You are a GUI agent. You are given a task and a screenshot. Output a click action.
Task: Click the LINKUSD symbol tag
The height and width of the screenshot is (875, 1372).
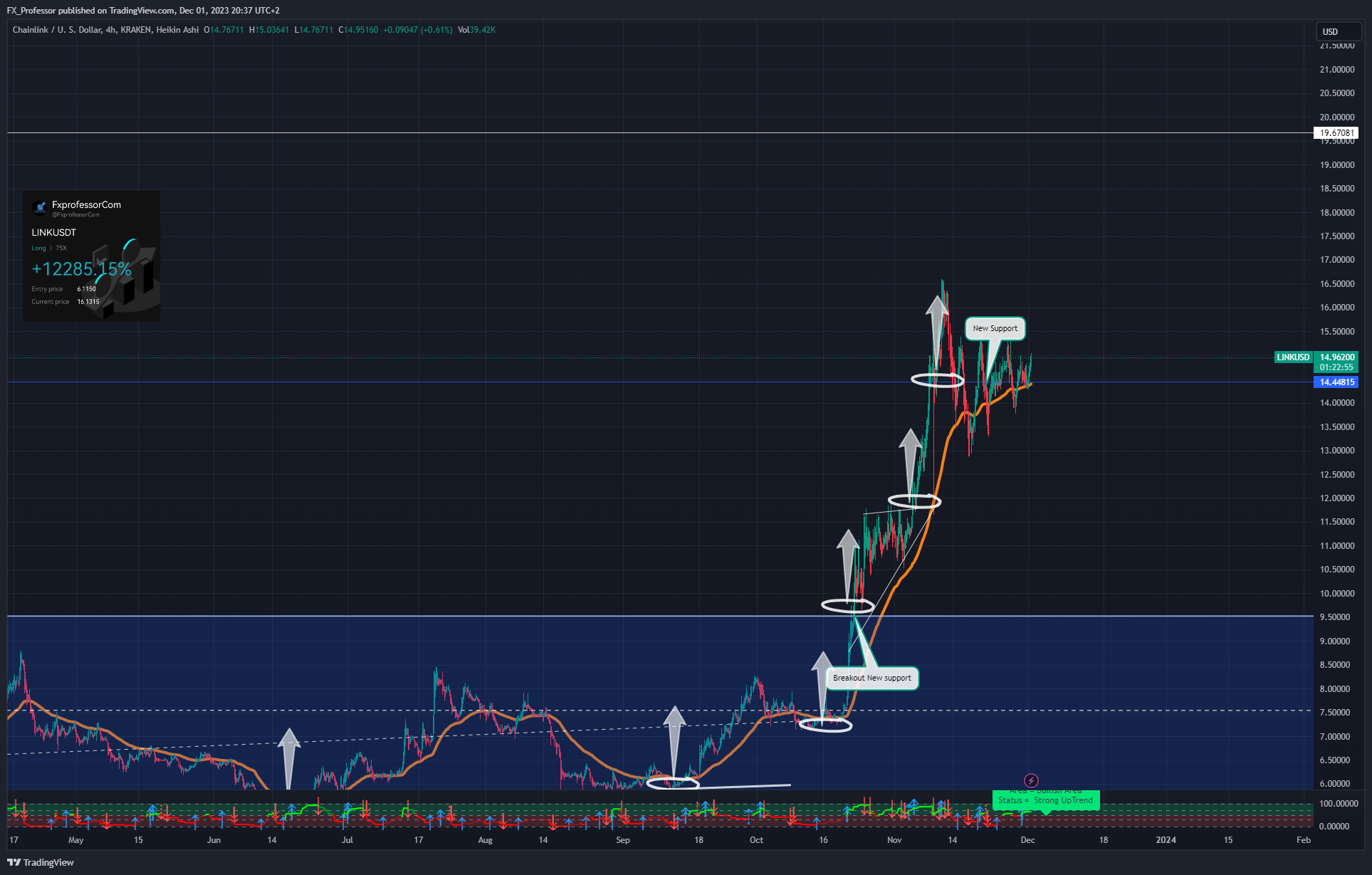point(1293,357)
